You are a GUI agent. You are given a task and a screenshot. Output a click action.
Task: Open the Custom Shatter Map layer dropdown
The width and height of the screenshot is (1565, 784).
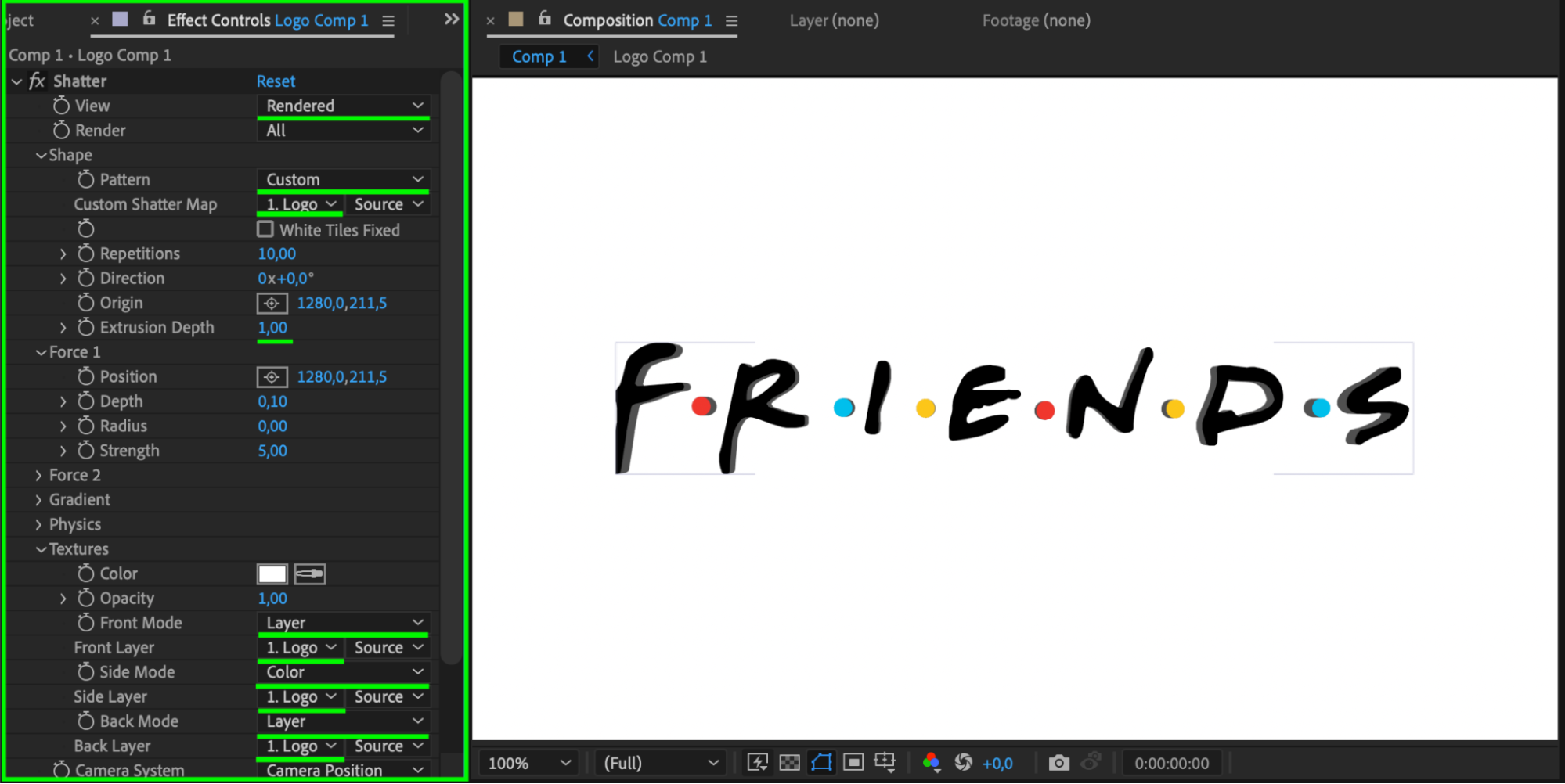[301, 204]
